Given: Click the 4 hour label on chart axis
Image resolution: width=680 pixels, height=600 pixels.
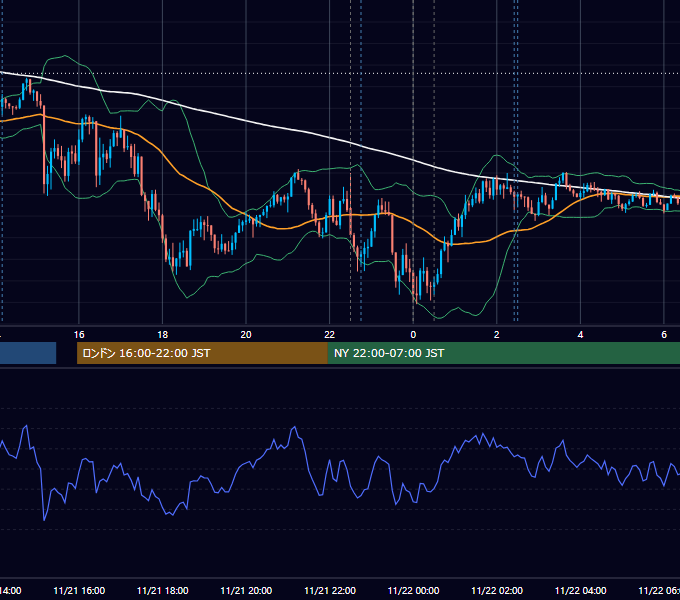Looking at the screenshot, I should tap(580, 335).
